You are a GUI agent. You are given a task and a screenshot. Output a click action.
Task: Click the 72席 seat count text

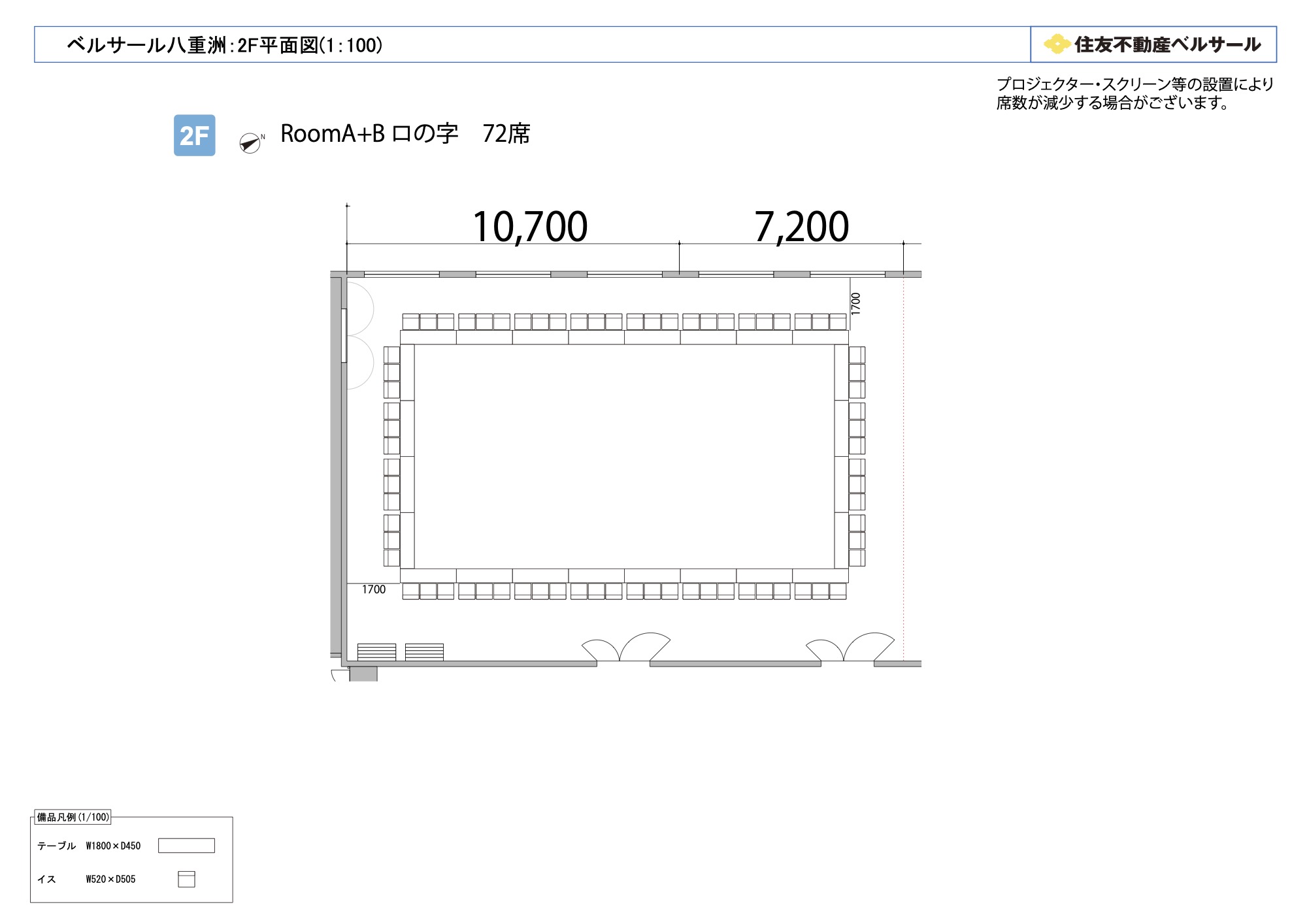(506, 134)
